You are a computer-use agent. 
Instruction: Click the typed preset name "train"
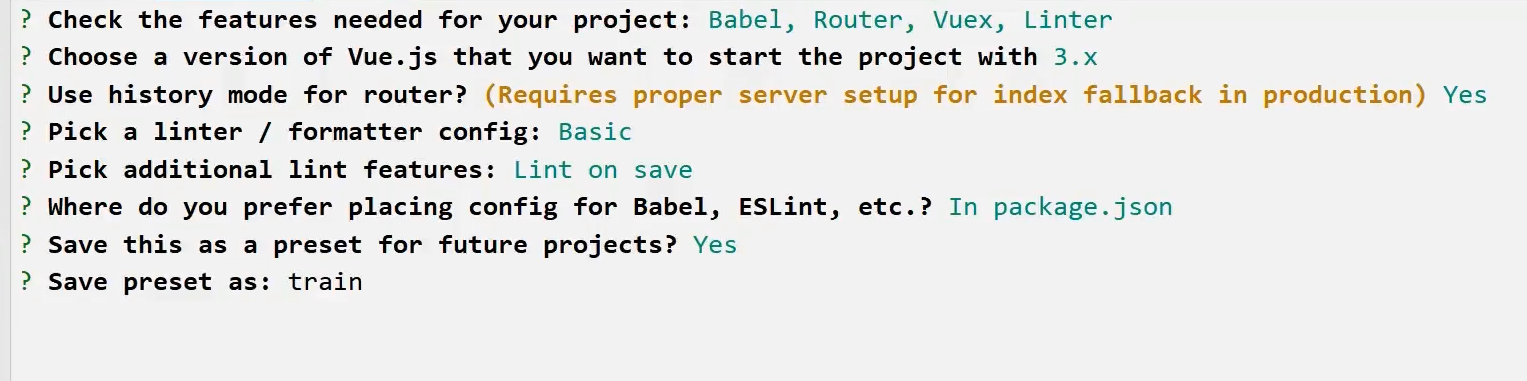point(325,282)
